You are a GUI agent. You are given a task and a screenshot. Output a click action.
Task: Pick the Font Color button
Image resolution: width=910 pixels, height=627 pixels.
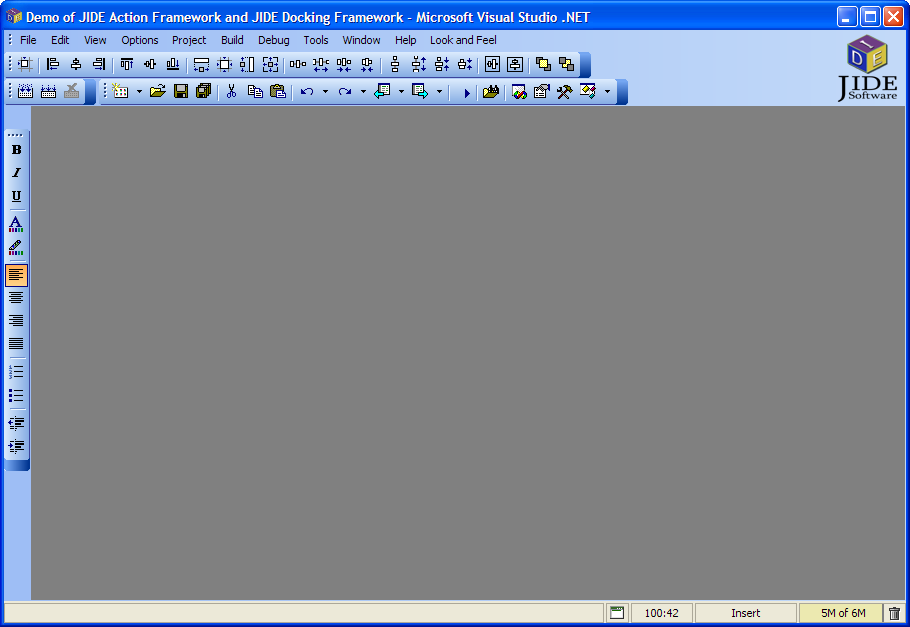coord(16,224)
